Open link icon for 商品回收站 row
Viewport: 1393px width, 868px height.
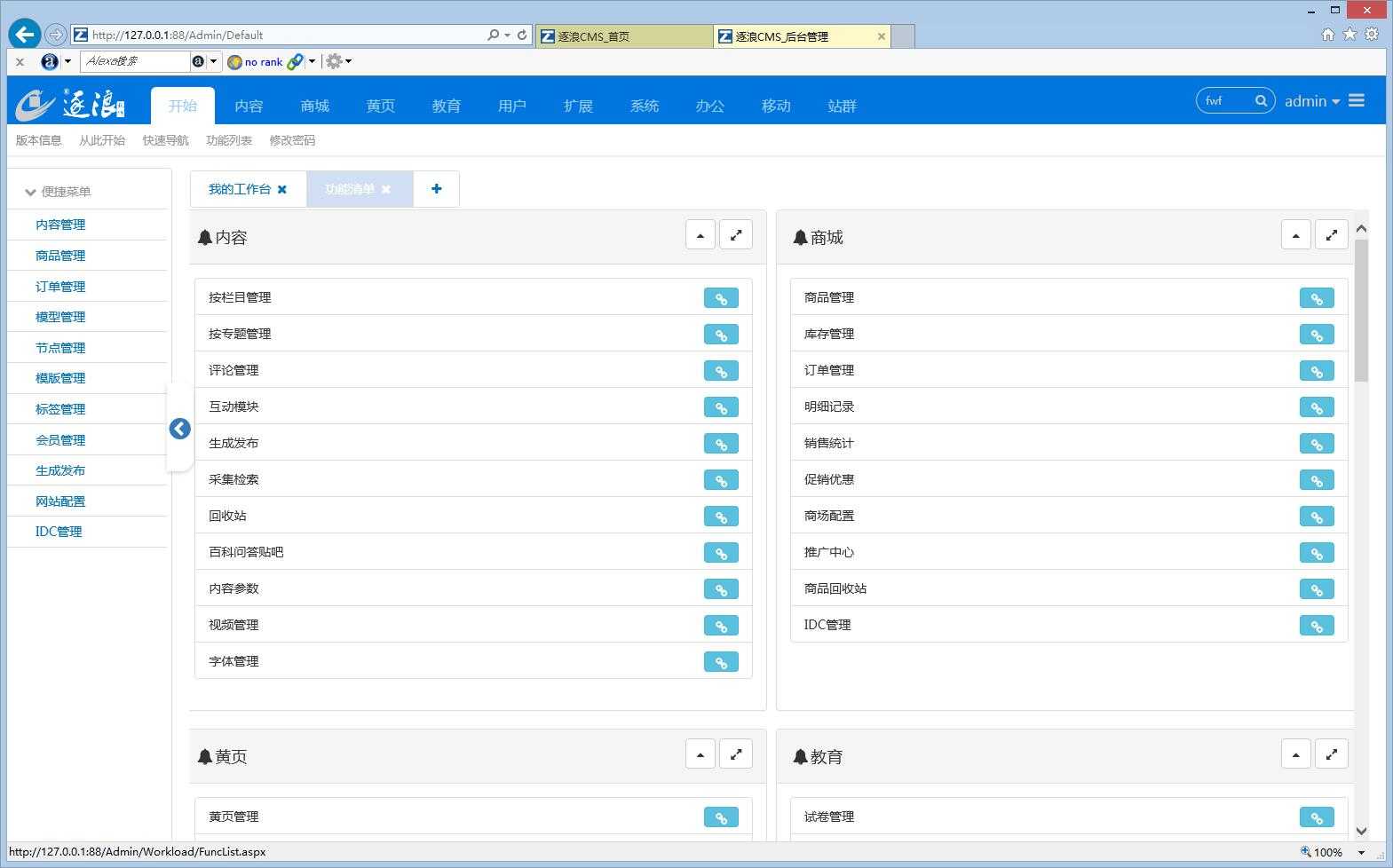pyautogui.click(x=1317, y=589)
